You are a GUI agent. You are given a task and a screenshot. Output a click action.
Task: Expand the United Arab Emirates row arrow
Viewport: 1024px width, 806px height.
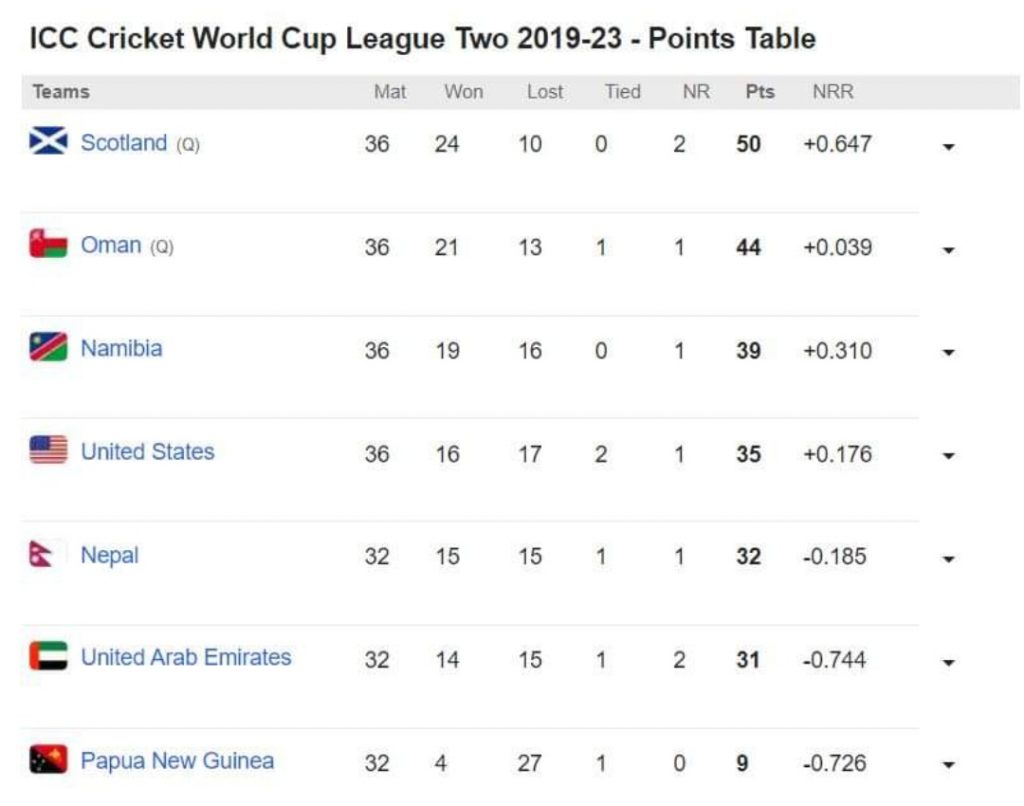click(x=948, y=662)
